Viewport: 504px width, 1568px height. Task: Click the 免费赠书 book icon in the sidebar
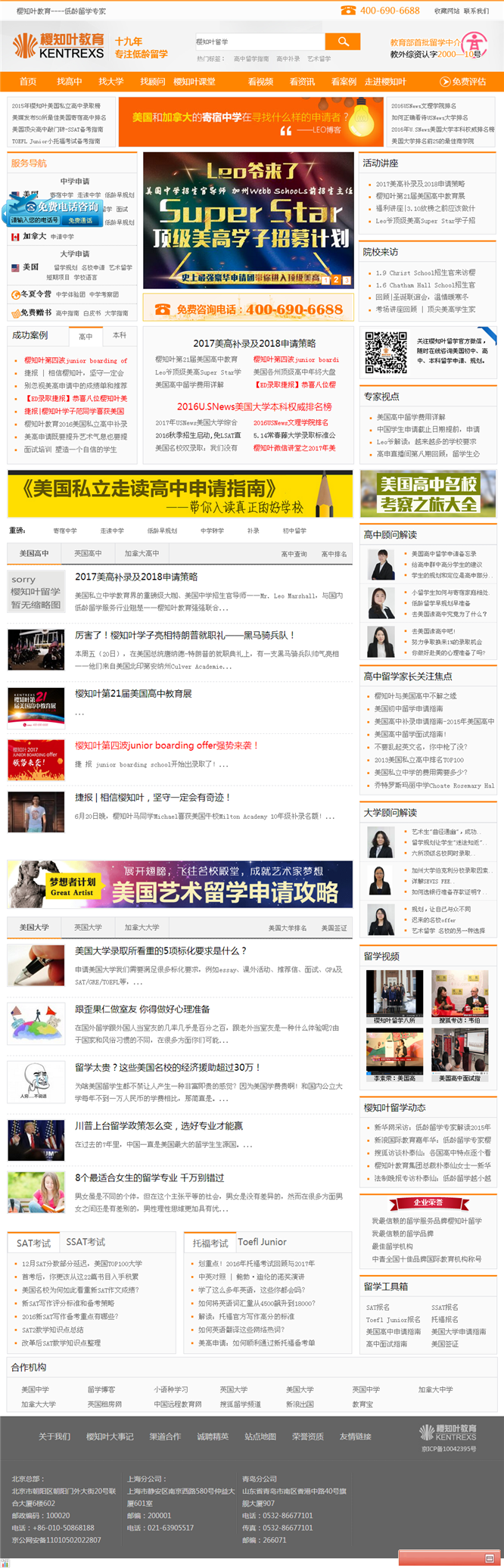click(x=16, y=313)
